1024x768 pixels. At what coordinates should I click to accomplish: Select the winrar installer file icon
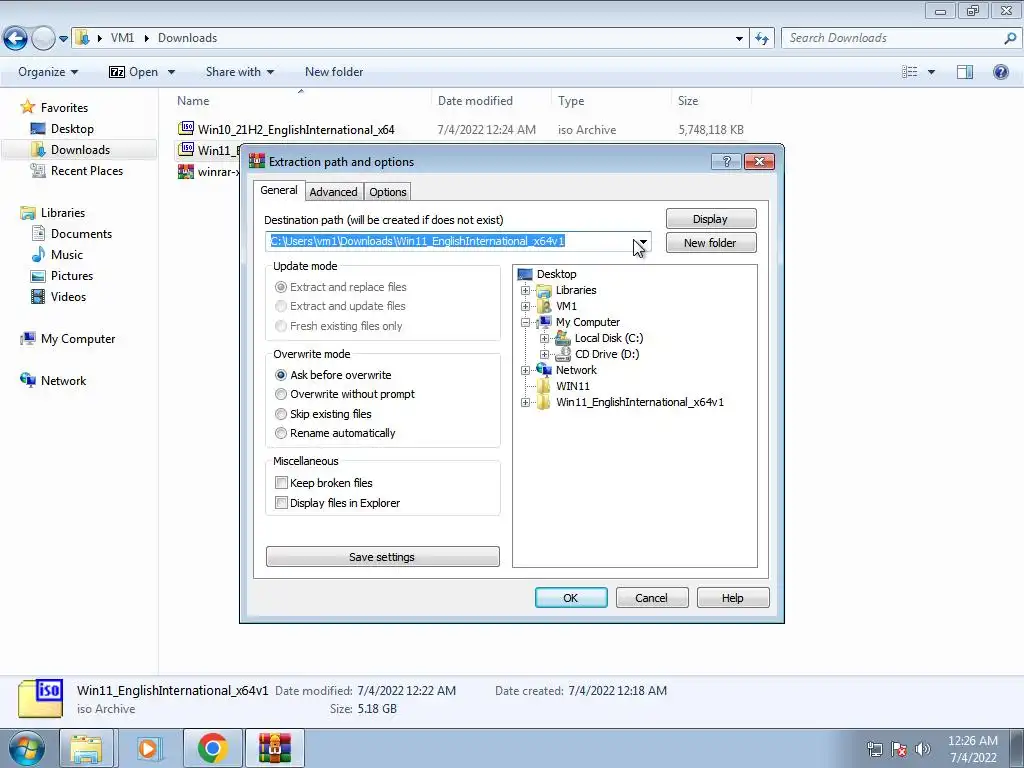click(186, 171)
